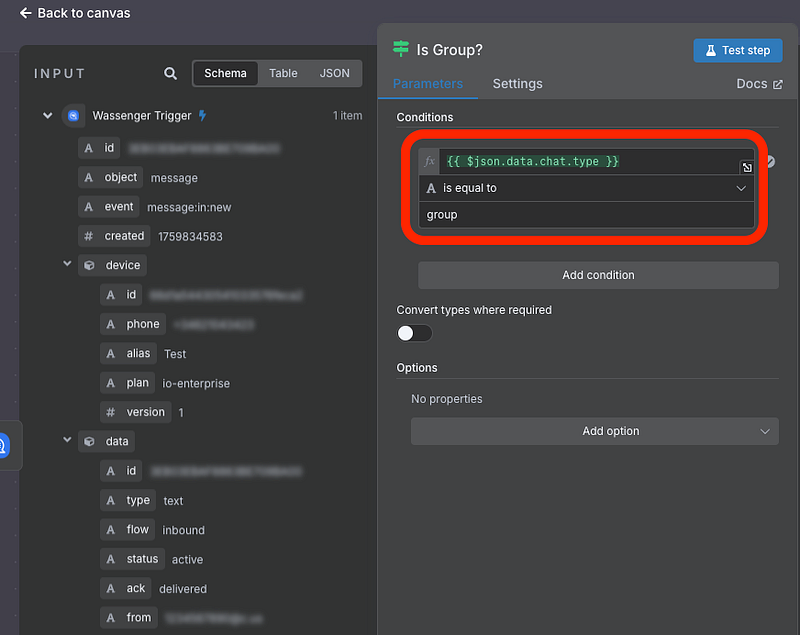The image size is (800, 635).
Task: Switch to the Settings tab
Action: pos(517,84)
